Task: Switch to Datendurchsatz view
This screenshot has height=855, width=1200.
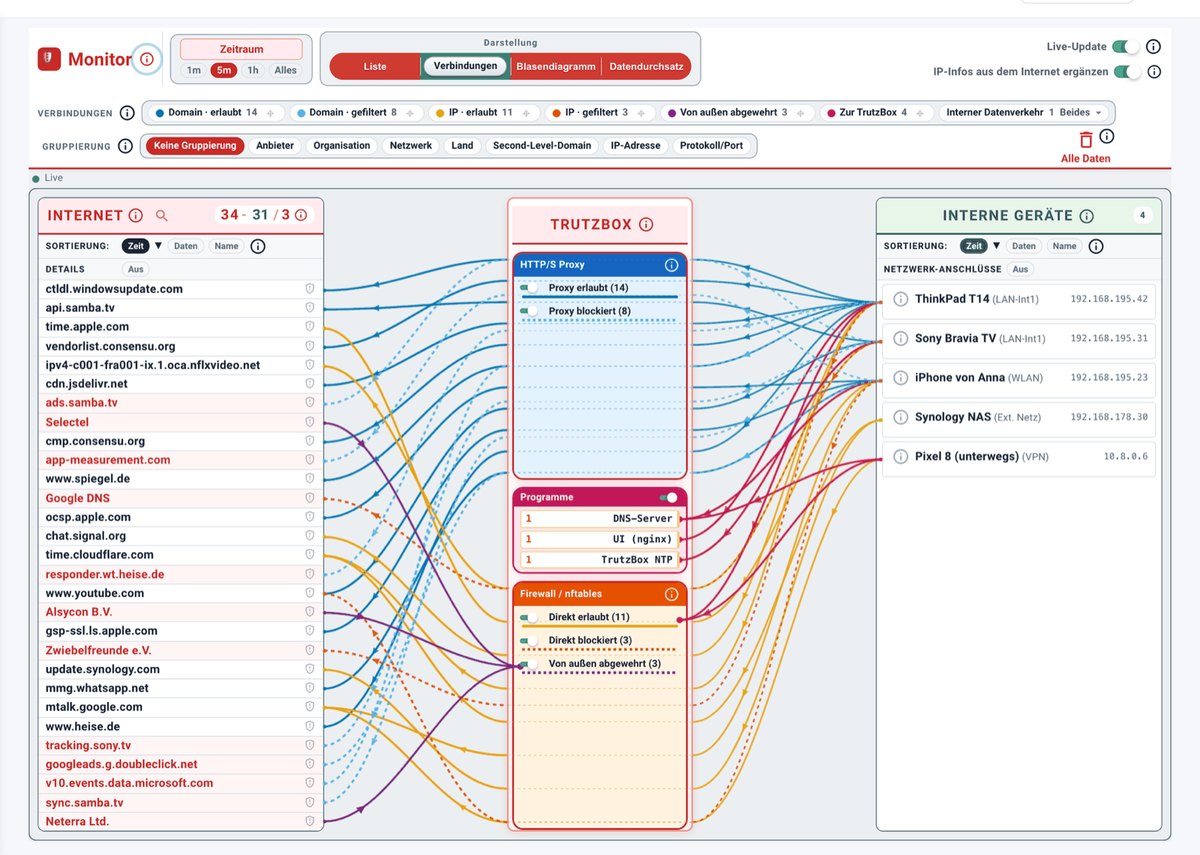Action: 647,67
